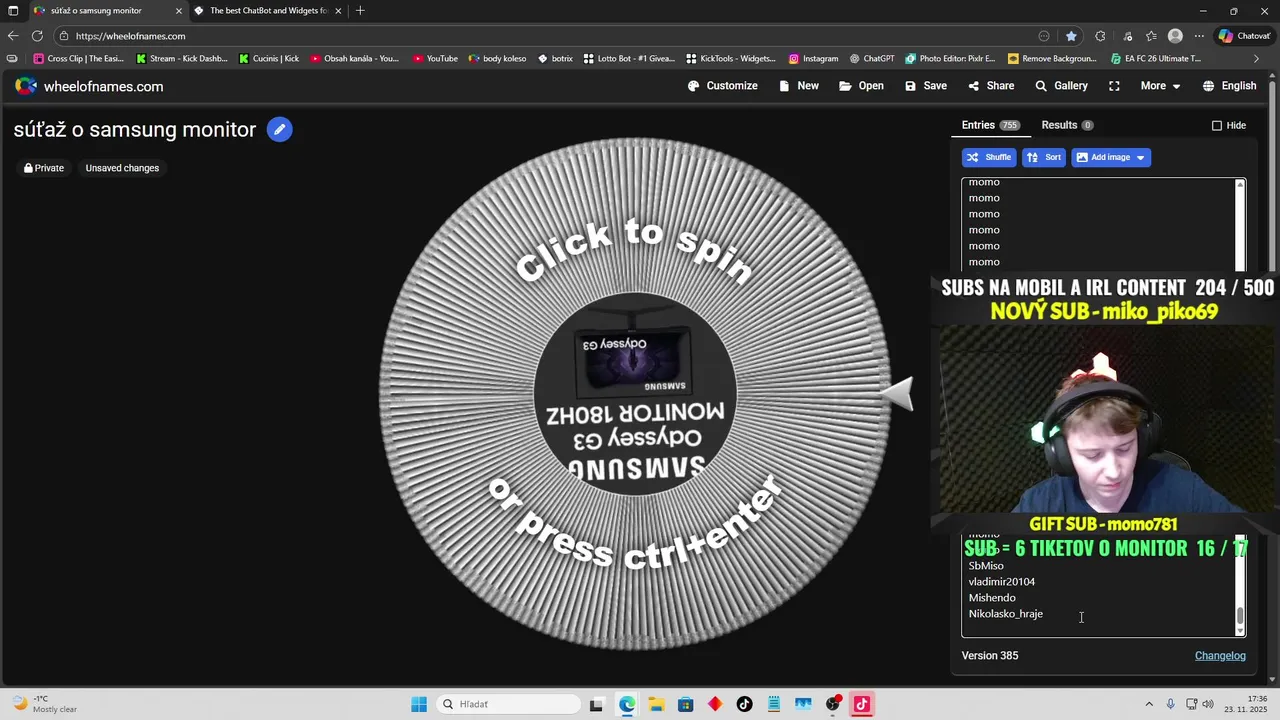
Task: Open a new browser tab
Action: 360,11
